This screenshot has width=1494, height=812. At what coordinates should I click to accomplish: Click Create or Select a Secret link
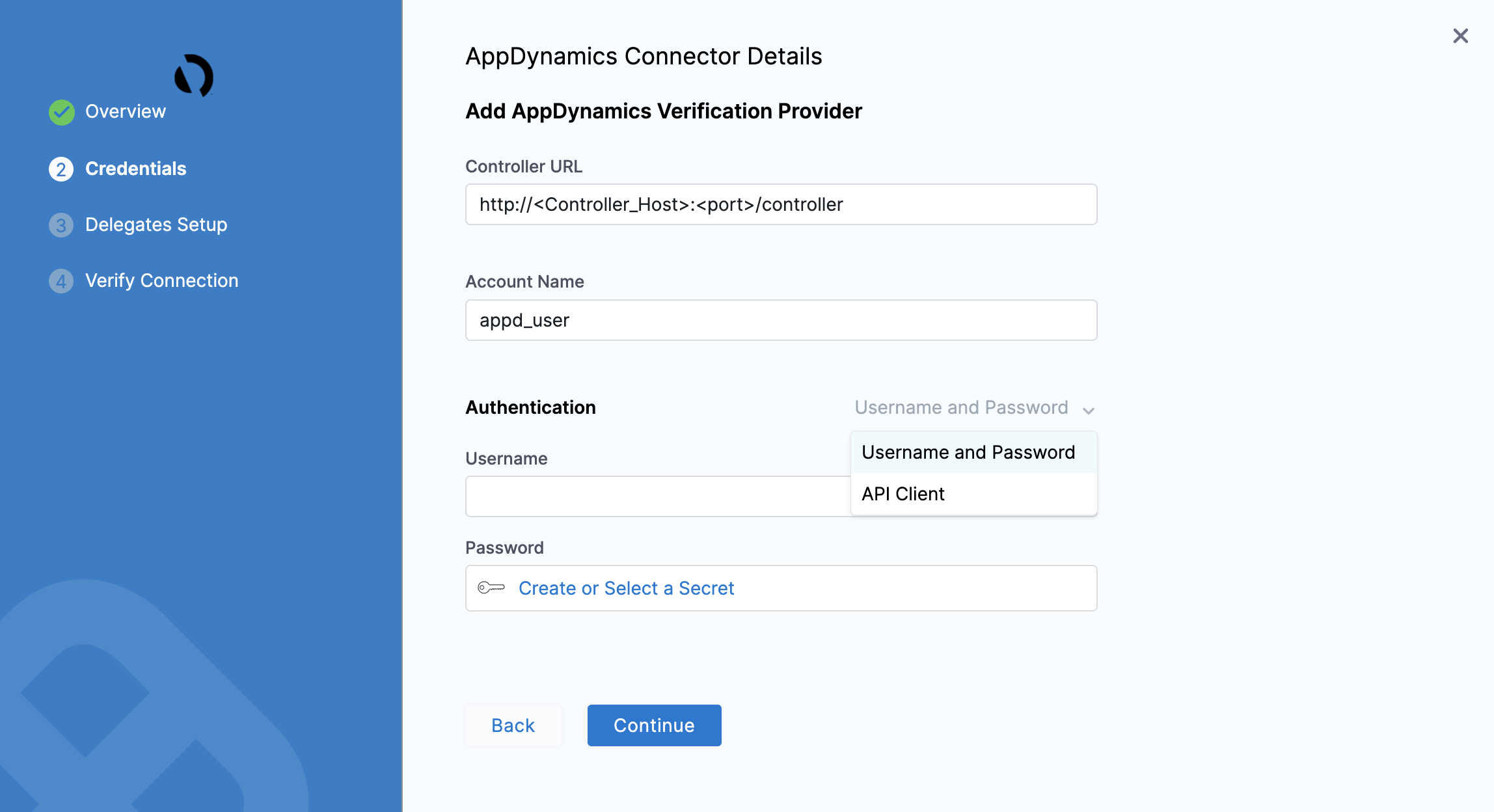pyautogui.click(x=626, y=588)
